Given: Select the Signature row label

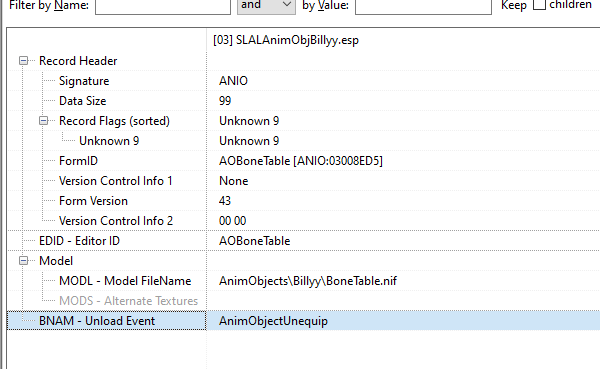Looking at the screenshot, I should pyautogui.click(x=84, y=81).
